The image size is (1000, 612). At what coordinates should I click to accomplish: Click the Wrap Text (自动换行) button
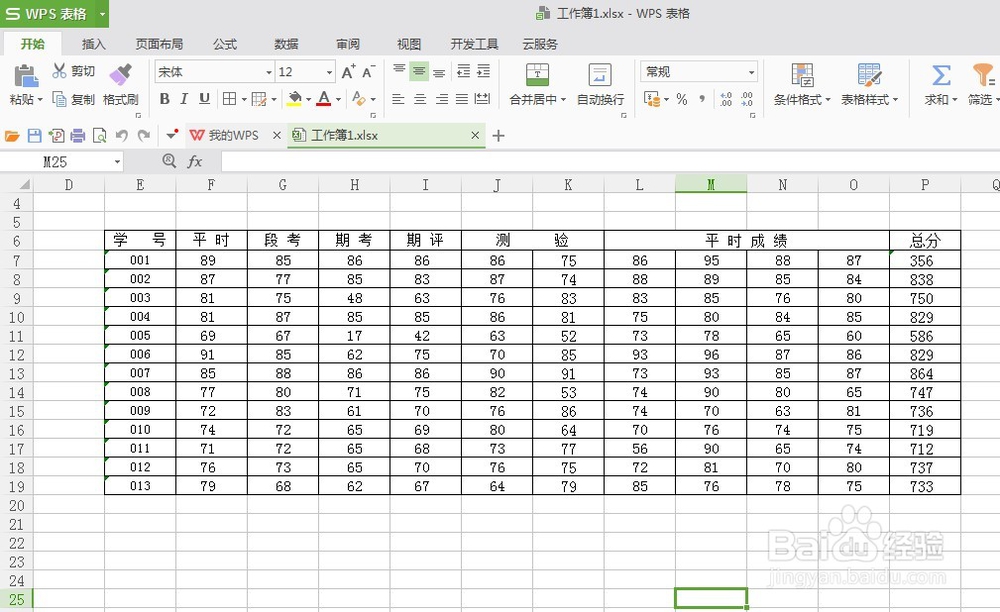(x=600, y=85)
